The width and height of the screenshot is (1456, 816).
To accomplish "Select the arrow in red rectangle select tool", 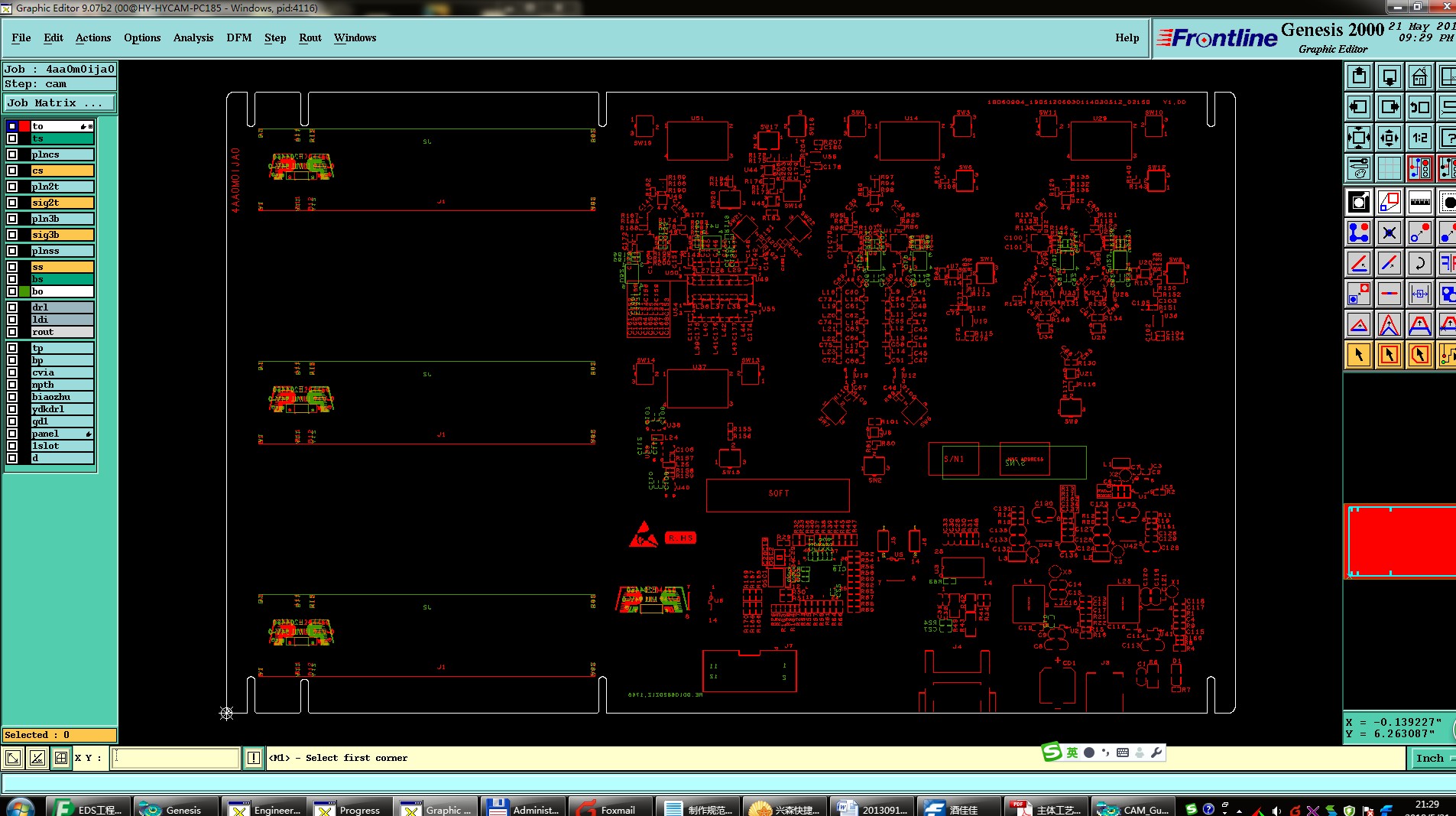I will click(1389, 355).
